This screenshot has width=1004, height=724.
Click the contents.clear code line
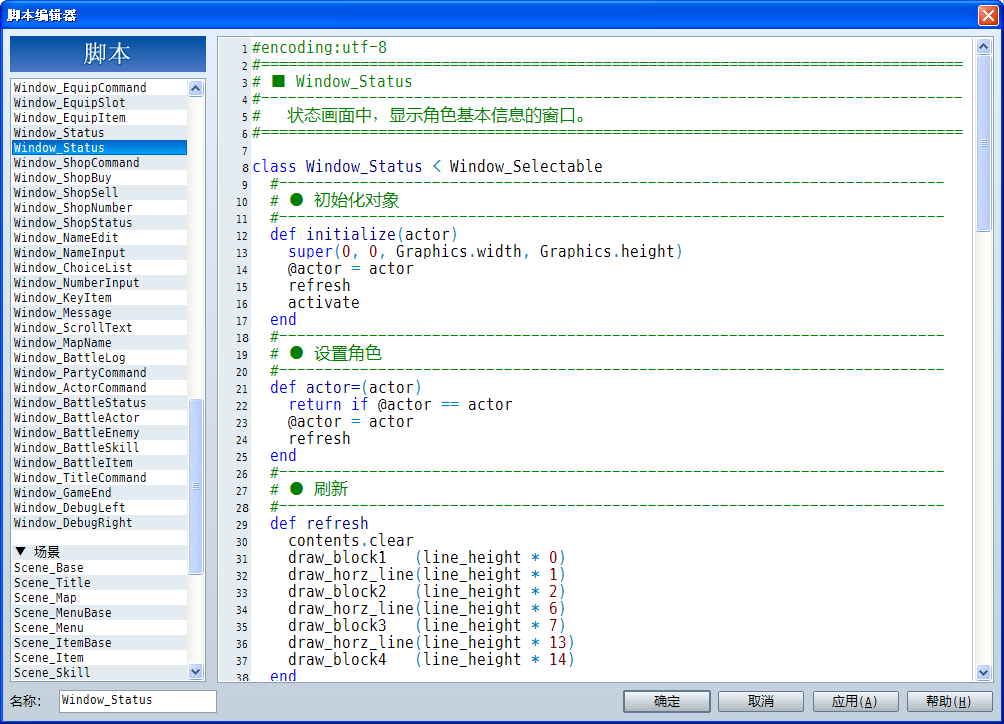click(351, 540)
